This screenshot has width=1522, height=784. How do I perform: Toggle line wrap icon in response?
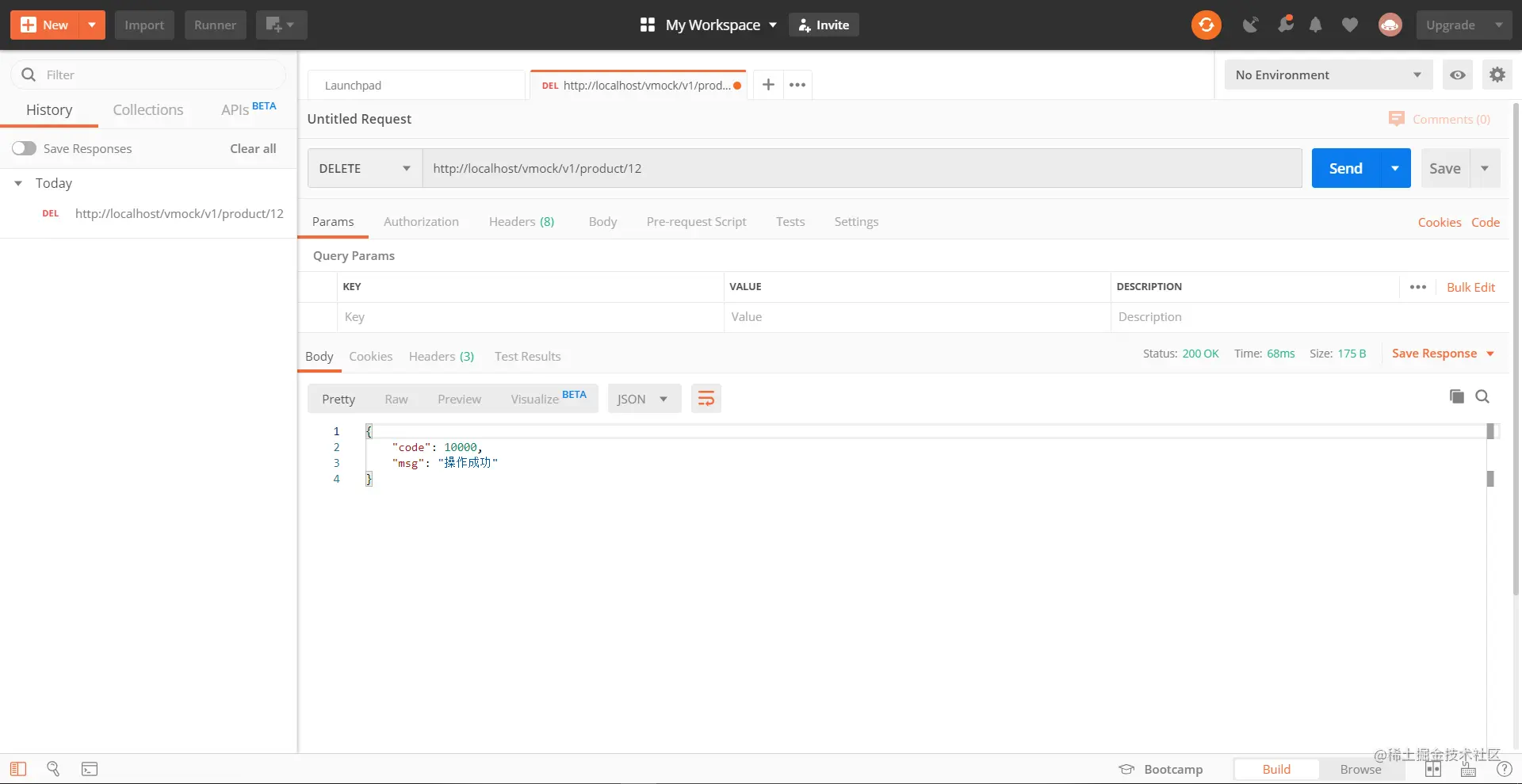(x=706, y=398)
